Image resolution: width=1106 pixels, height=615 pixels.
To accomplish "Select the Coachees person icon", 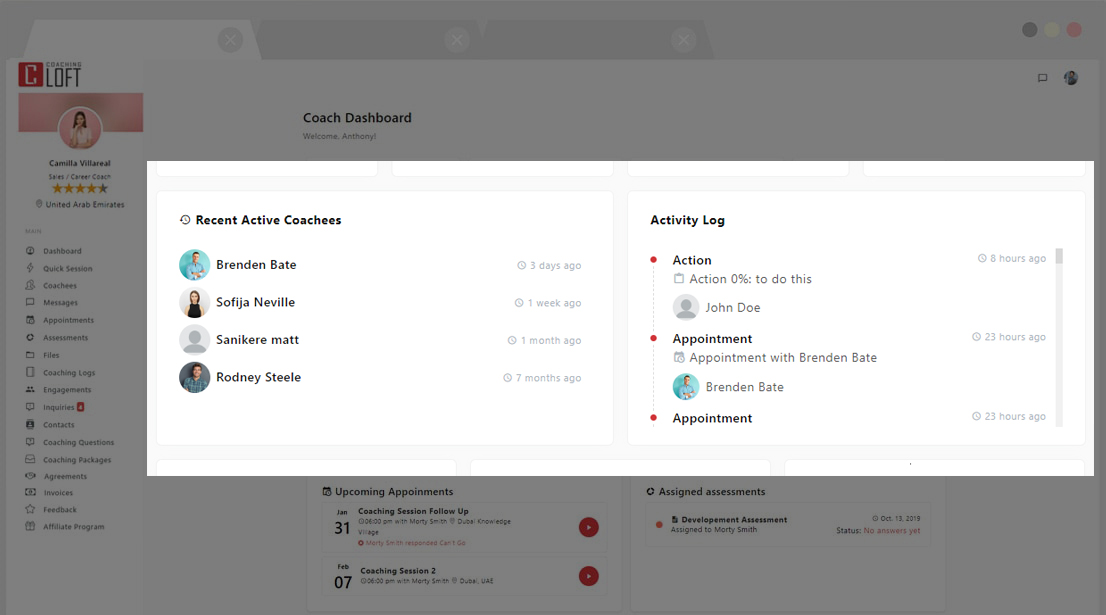I will coord(32,285).
